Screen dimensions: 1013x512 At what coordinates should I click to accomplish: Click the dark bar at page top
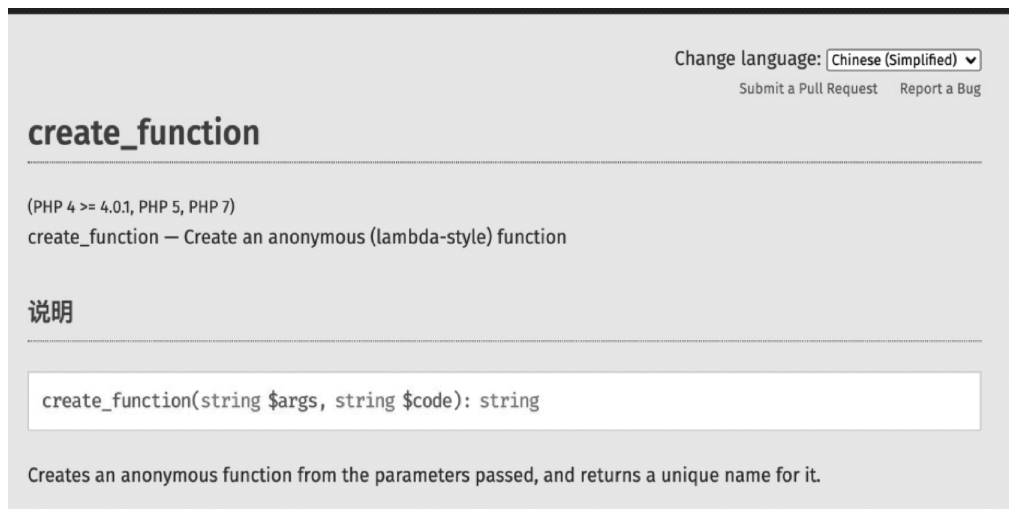click(x=506, y=10)
